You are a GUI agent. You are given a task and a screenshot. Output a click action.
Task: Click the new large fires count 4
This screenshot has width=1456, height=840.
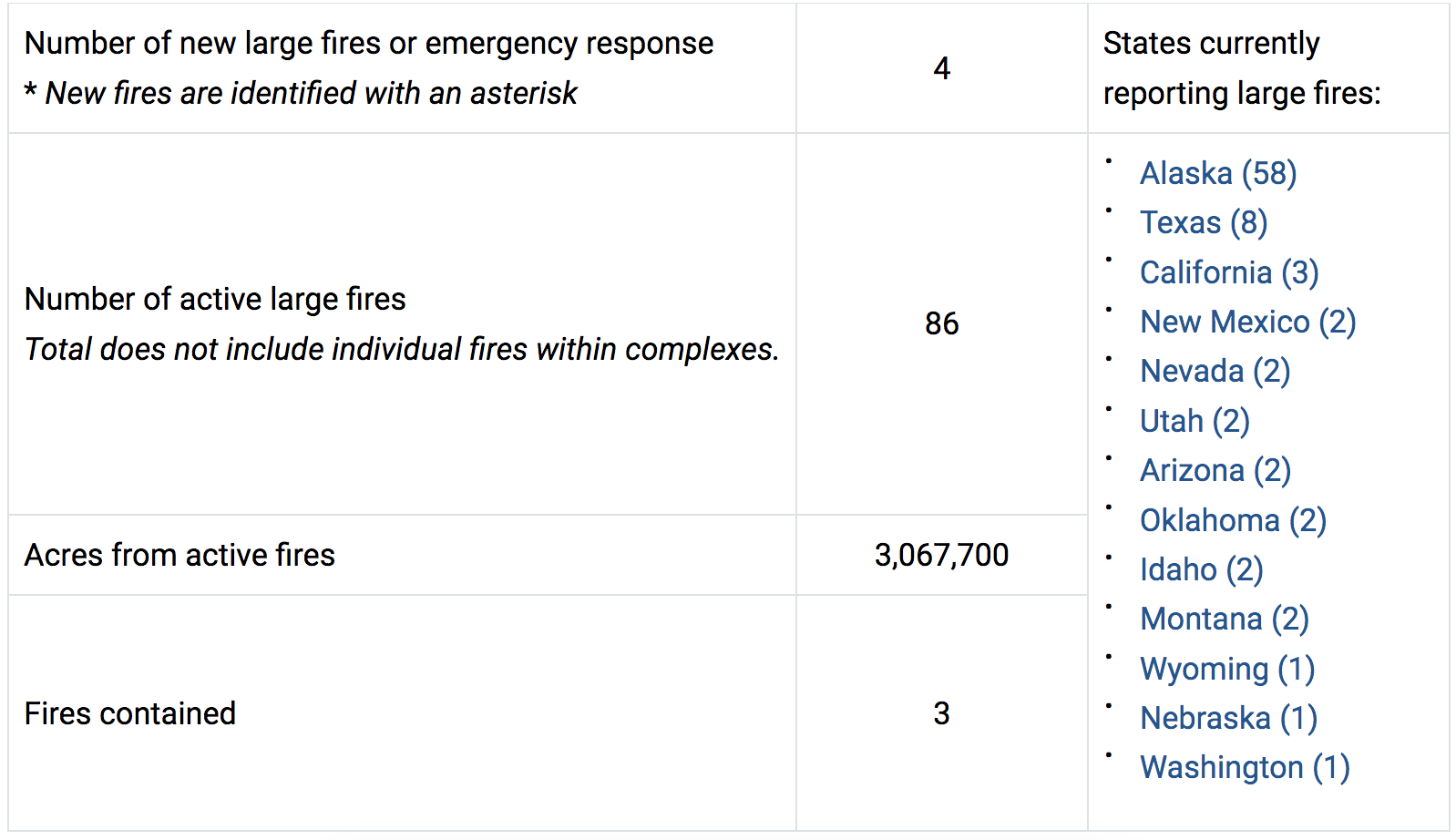941,68
